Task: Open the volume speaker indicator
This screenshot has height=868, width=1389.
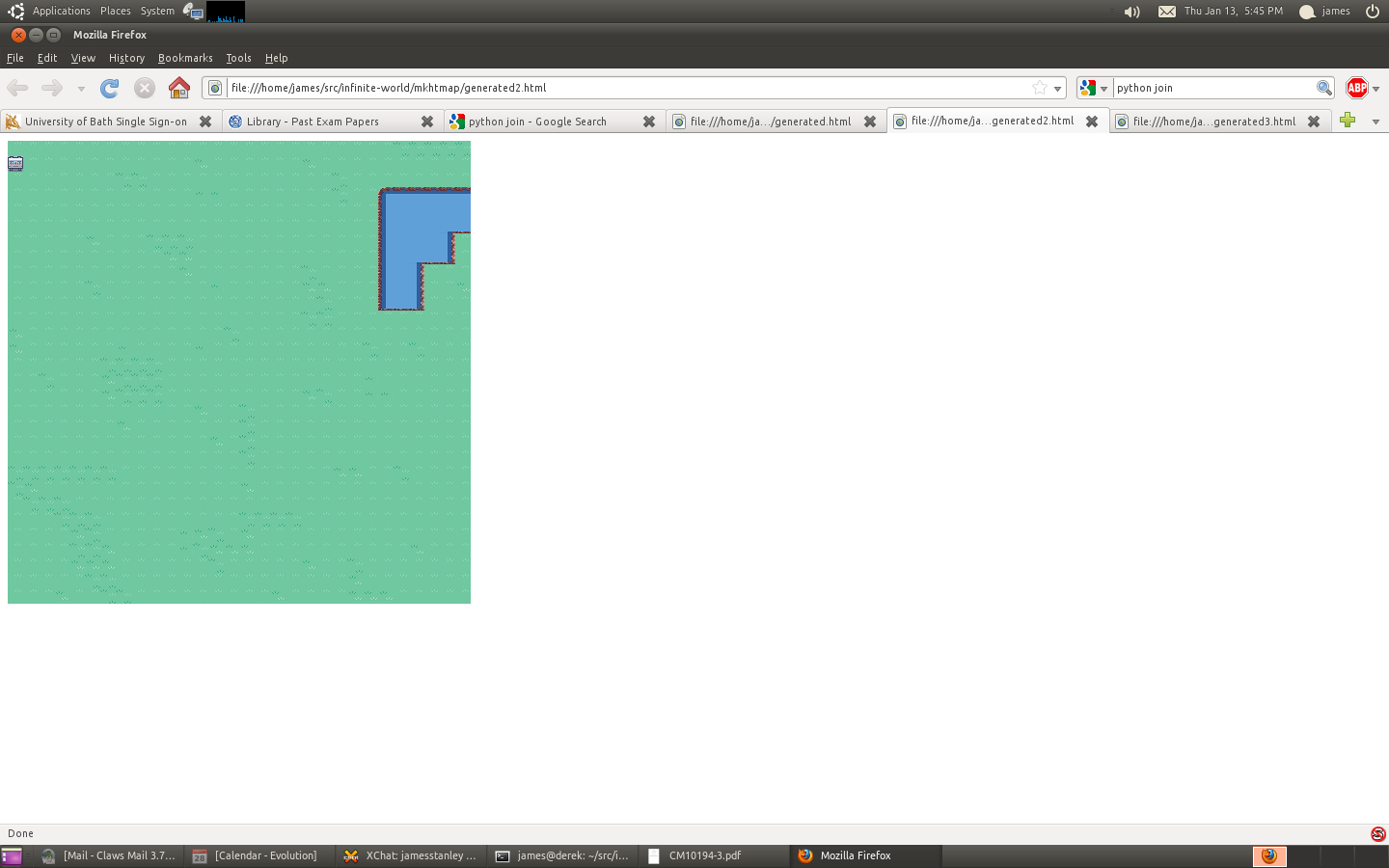Action: coord(1131,12)
